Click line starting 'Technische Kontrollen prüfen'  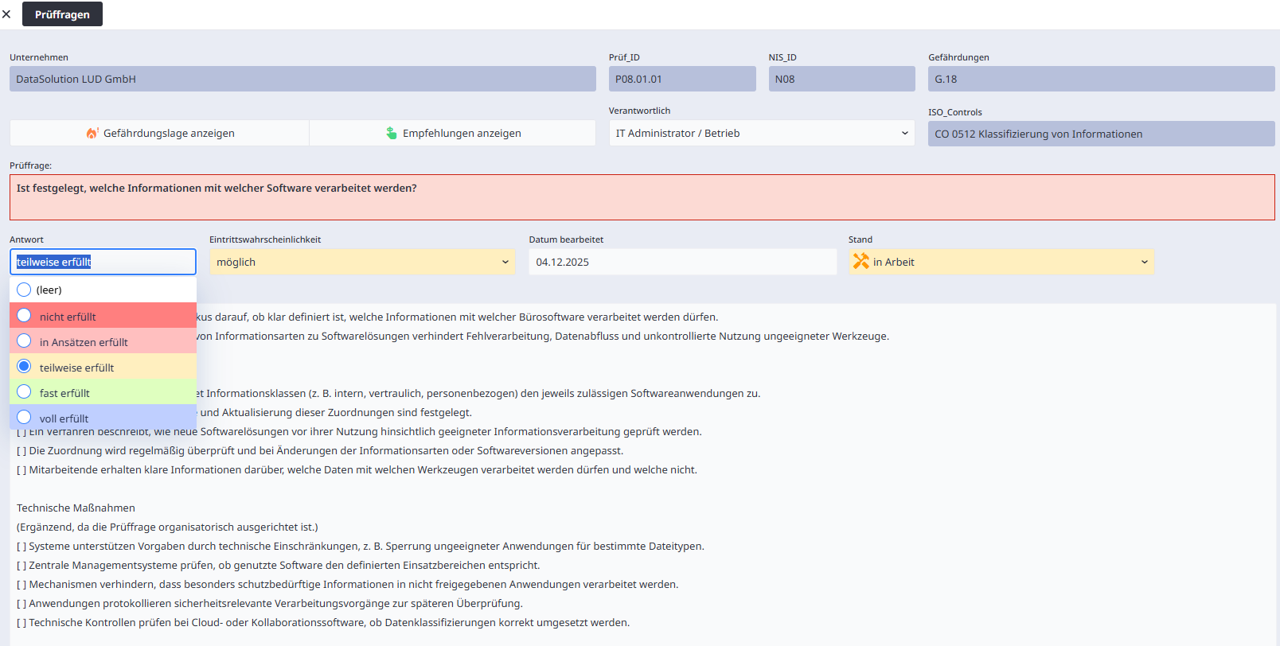coord(323,622)
